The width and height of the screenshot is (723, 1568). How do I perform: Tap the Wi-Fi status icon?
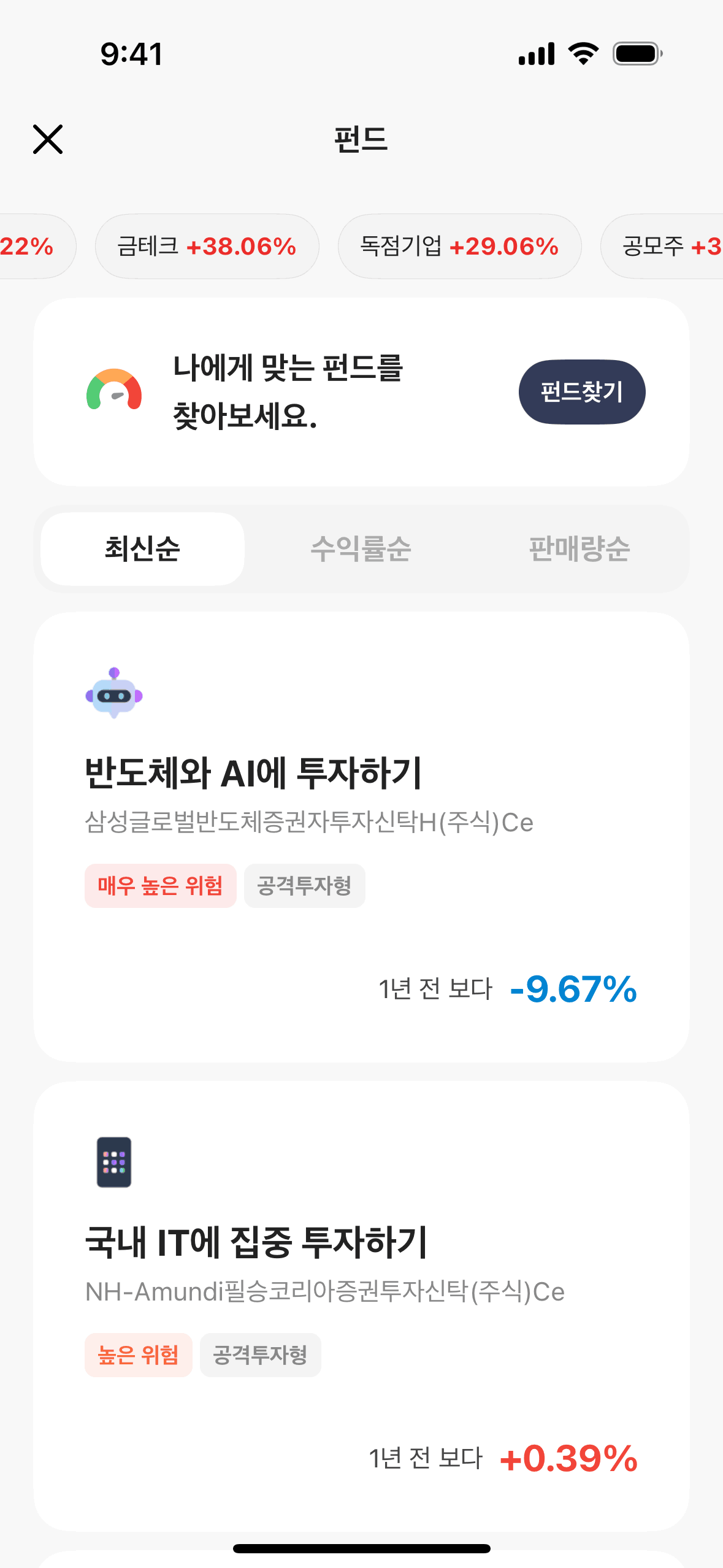583,54
